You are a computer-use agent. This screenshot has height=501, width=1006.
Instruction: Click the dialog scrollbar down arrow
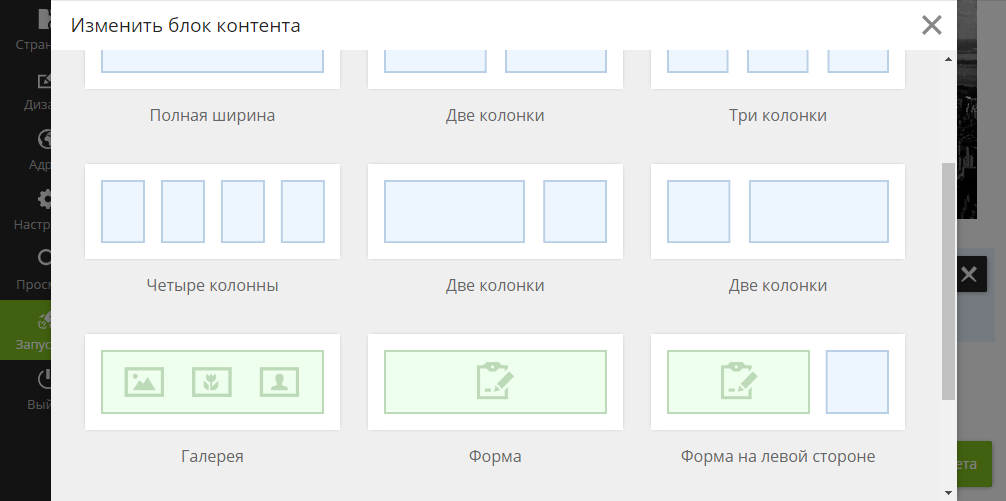[949, 492]
